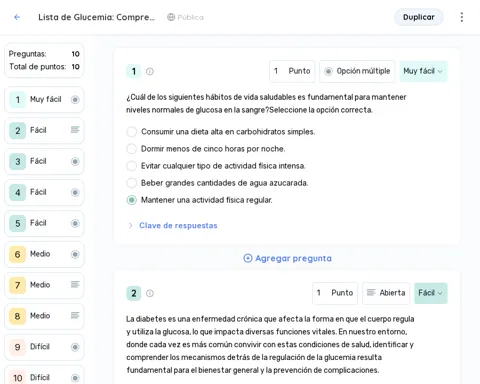Click the number 2 badge of question 2

134,293
